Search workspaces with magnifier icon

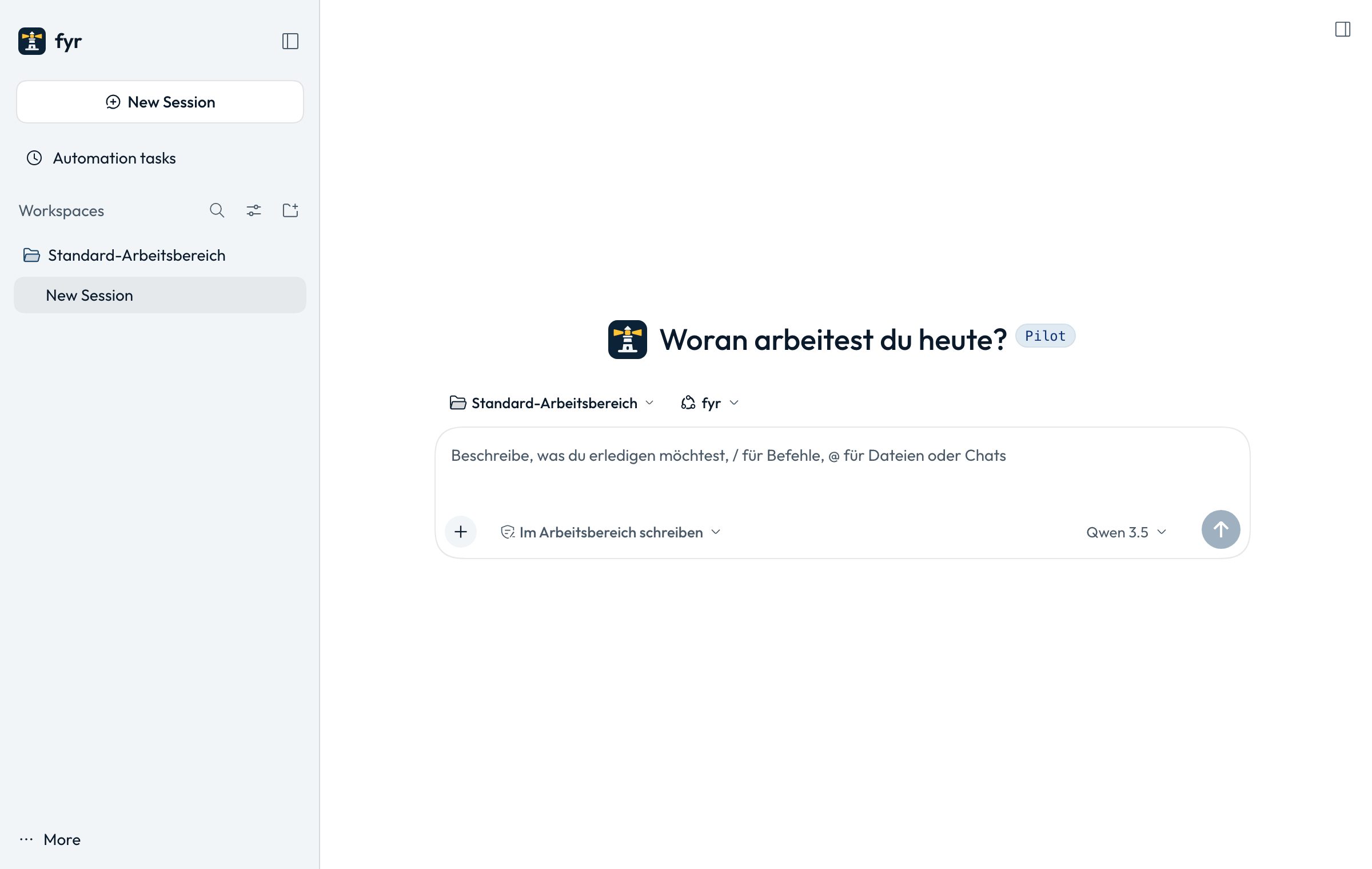pyautogui.click(x=217, y=210)
